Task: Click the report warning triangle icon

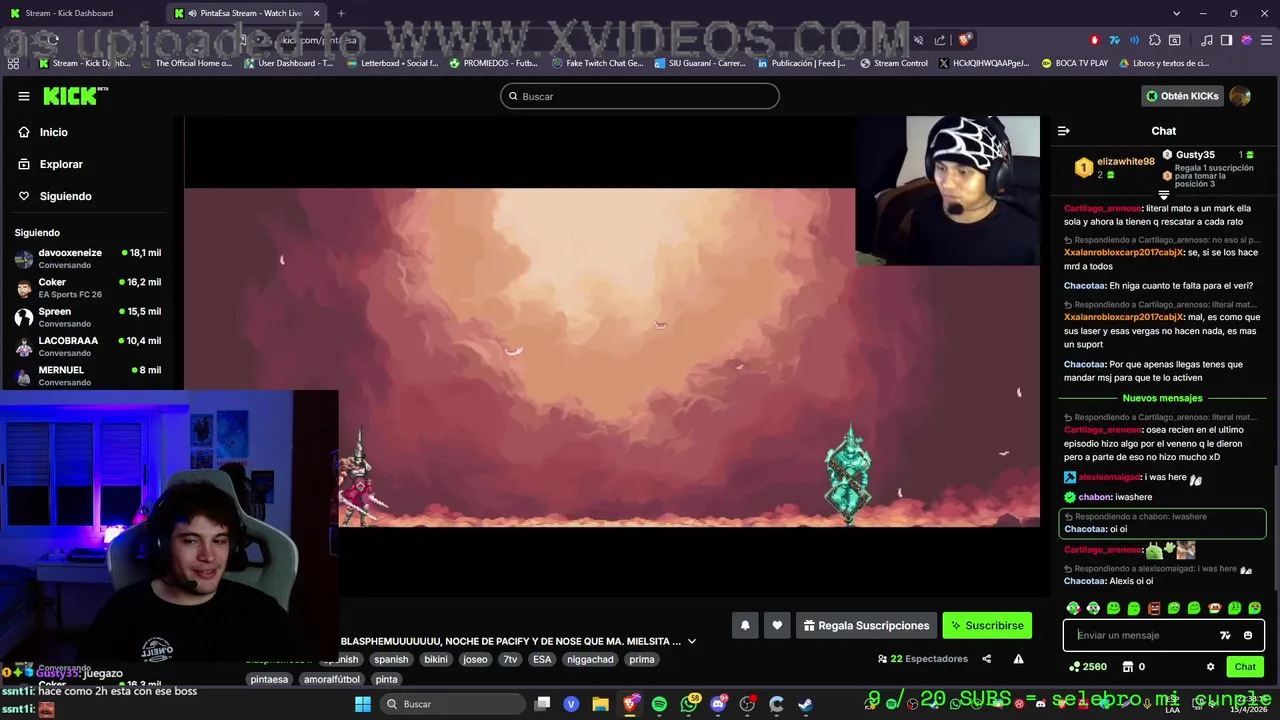Action: 1018,659
